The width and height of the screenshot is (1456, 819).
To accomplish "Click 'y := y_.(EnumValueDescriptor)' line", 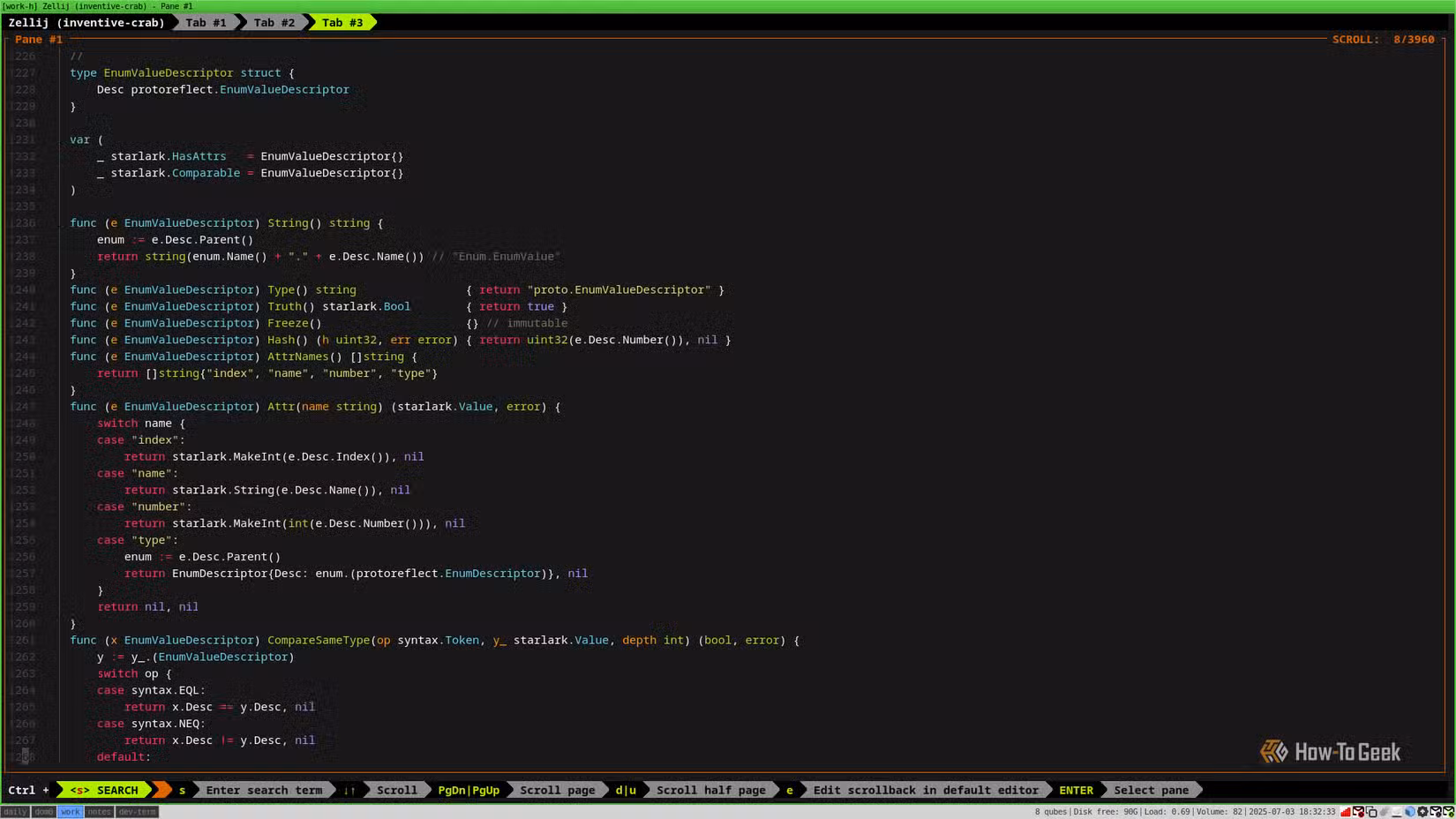I will click(195, 658).
